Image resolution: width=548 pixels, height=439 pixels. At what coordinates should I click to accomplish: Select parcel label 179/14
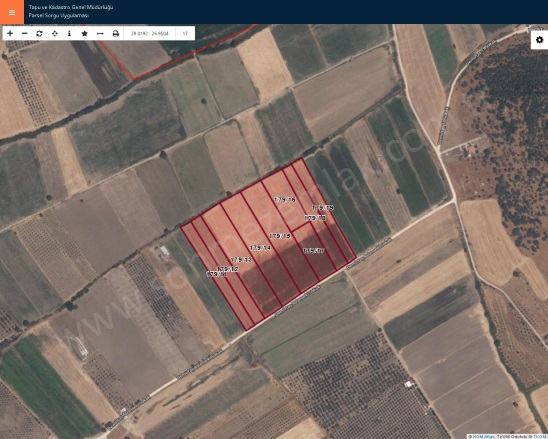[x=260, y=248]
